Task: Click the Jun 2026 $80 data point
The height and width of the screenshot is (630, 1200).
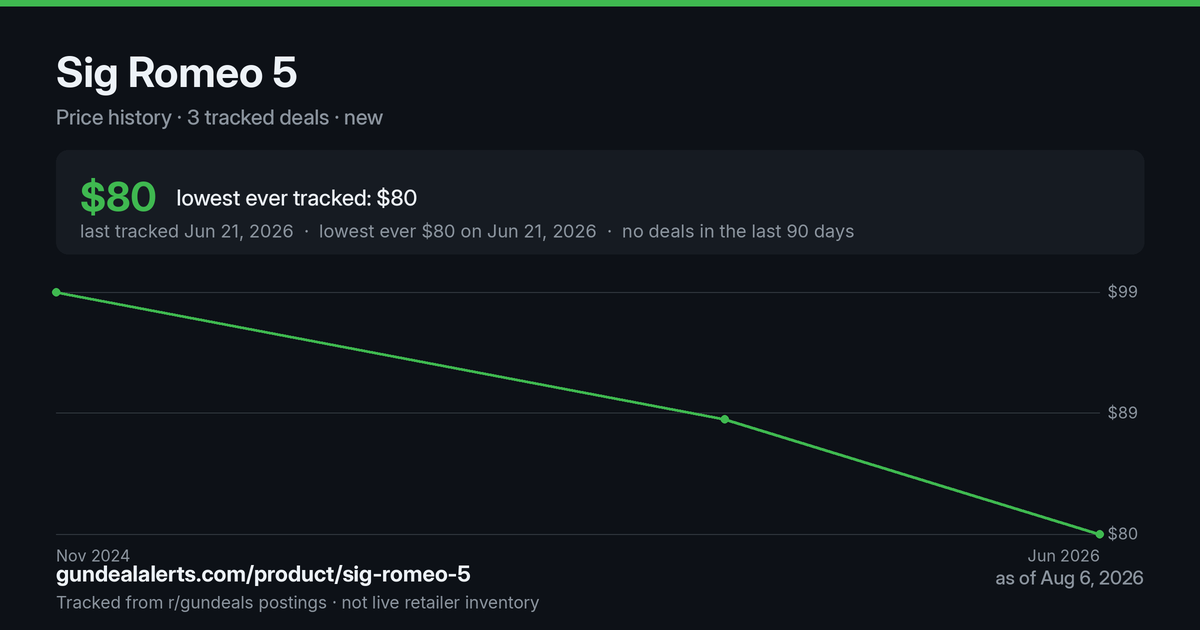Action: [1099, 534]
